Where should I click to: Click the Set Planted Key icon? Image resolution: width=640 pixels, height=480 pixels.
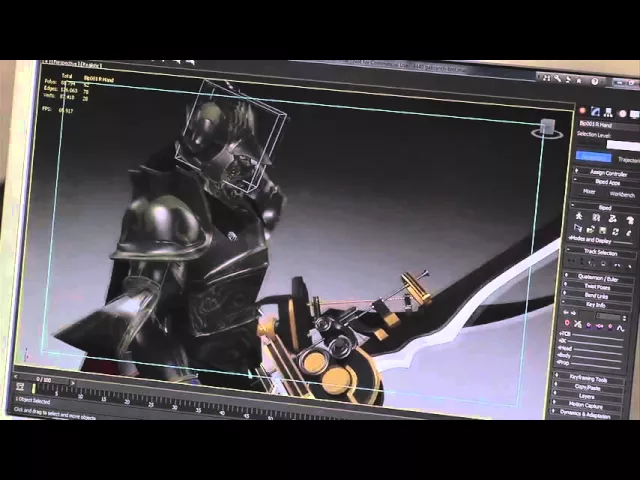click(x=589, y=325)
